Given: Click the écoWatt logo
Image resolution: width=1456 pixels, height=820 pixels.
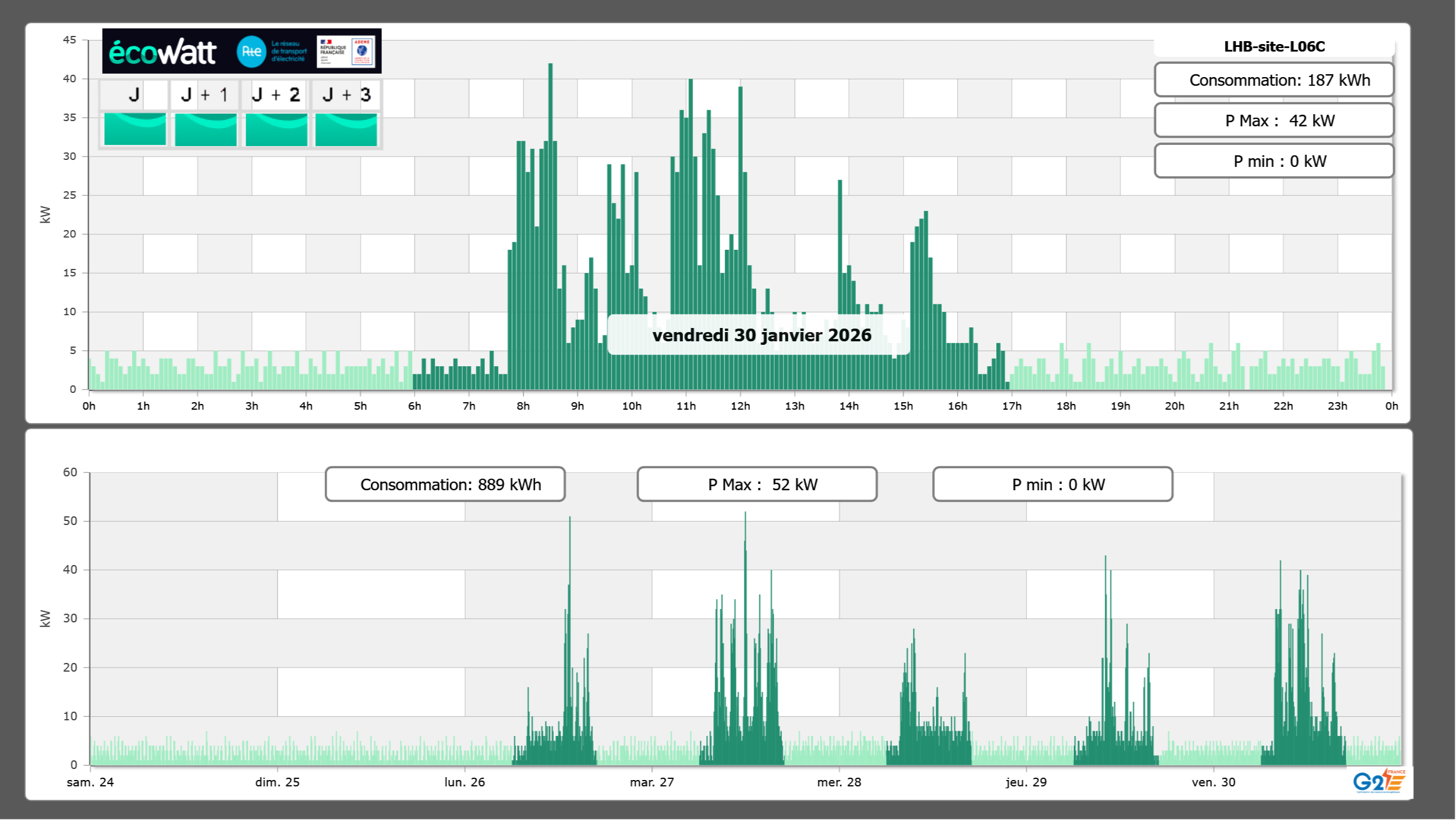Looking at the screenshot, I should pos(163,52).
